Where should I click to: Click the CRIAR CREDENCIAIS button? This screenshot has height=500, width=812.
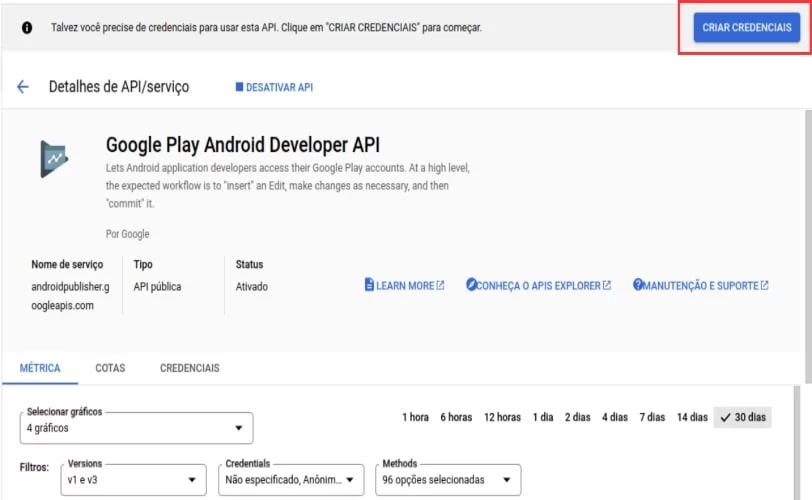click(x=747, y=27)
